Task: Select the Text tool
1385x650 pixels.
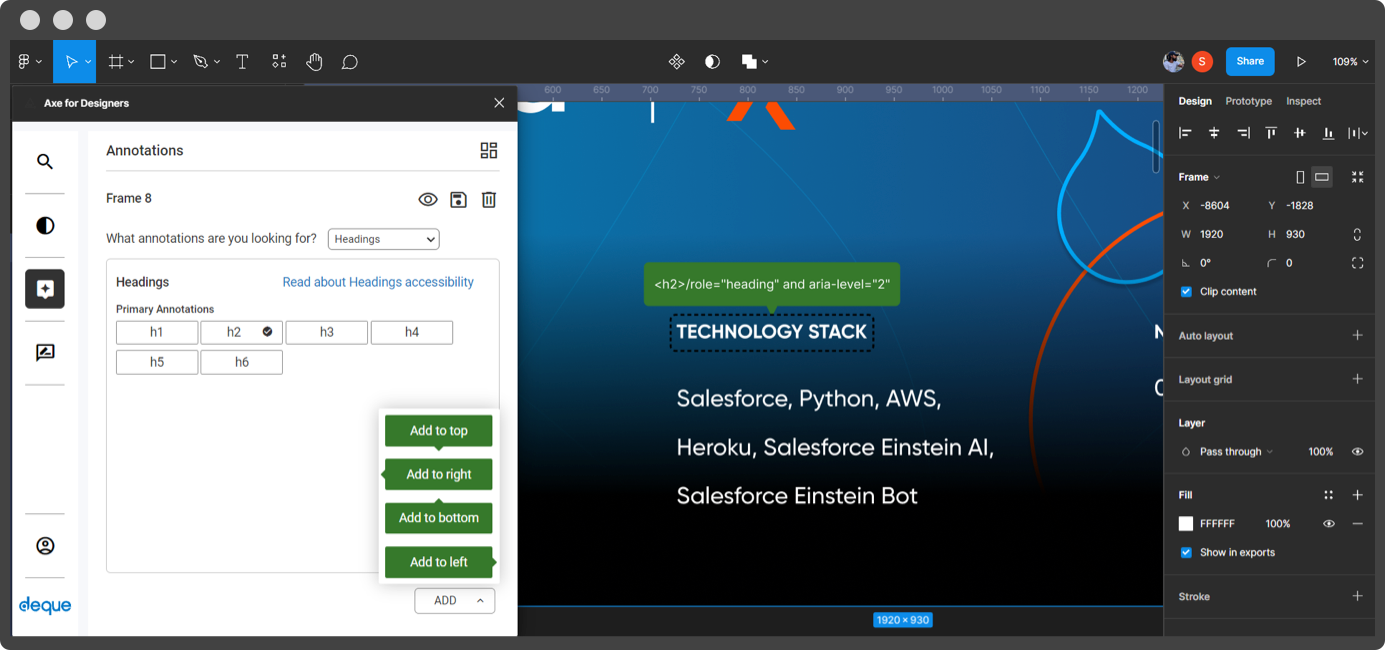Action: [x=242, y=62]
